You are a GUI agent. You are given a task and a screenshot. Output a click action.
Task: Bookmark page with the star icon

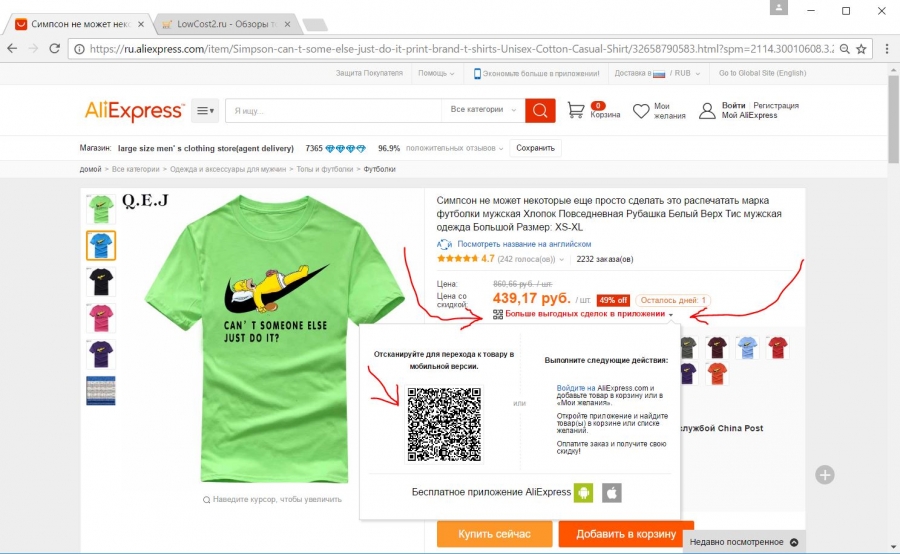[861, 49]
